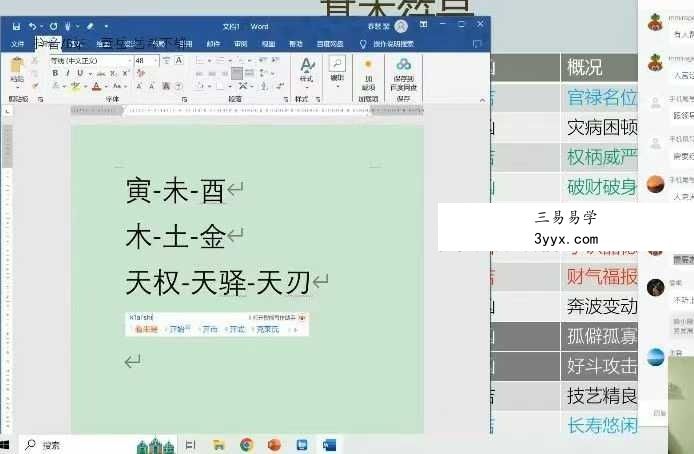Click the text line 木-土-金
The height and width of the screenshot is (454, 694).
[x=175, y=237]
